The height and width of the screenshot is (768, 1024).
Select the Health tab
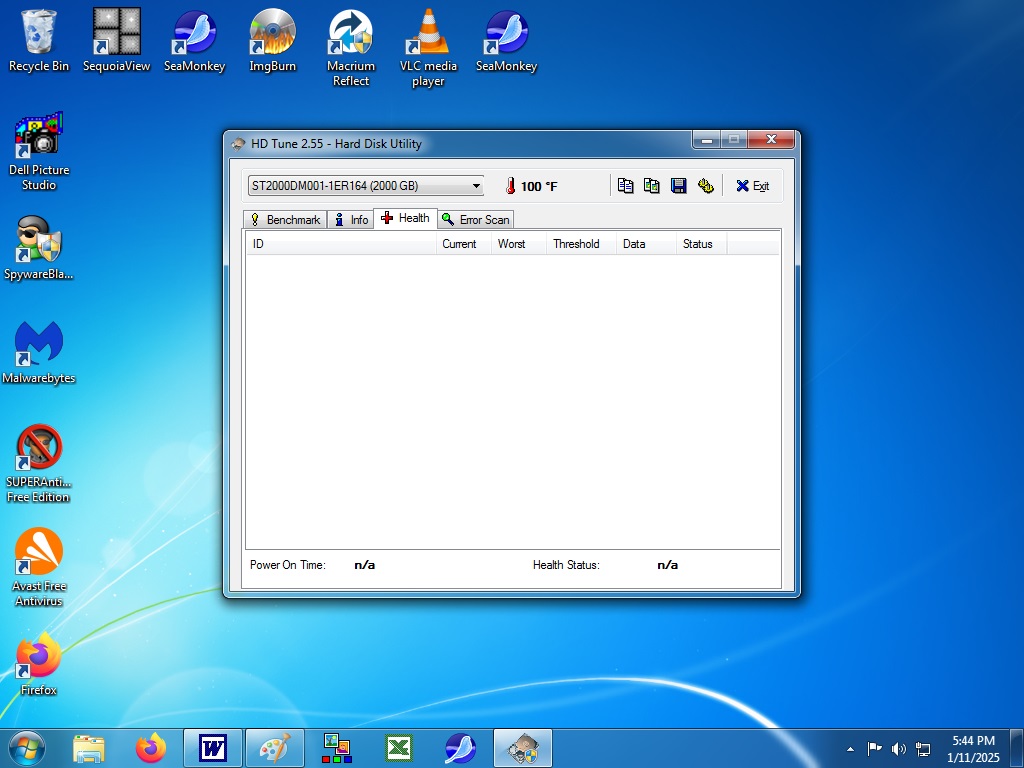click(x=405, y=218)
